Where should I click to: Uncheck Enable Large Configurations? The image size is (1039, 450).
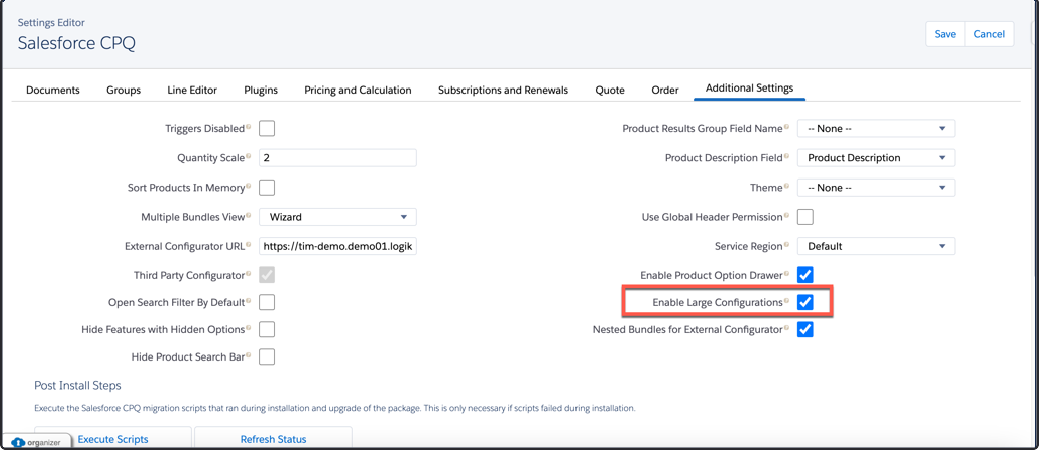[805, 302]
